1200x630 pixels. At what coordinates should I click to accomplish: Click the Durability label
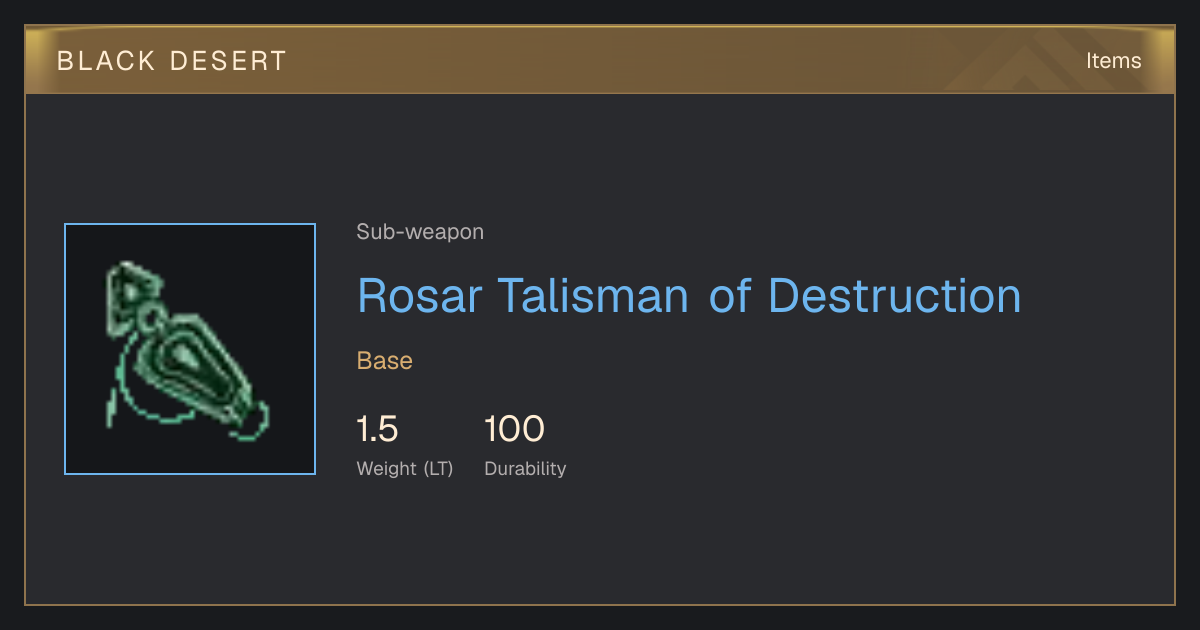525,469
